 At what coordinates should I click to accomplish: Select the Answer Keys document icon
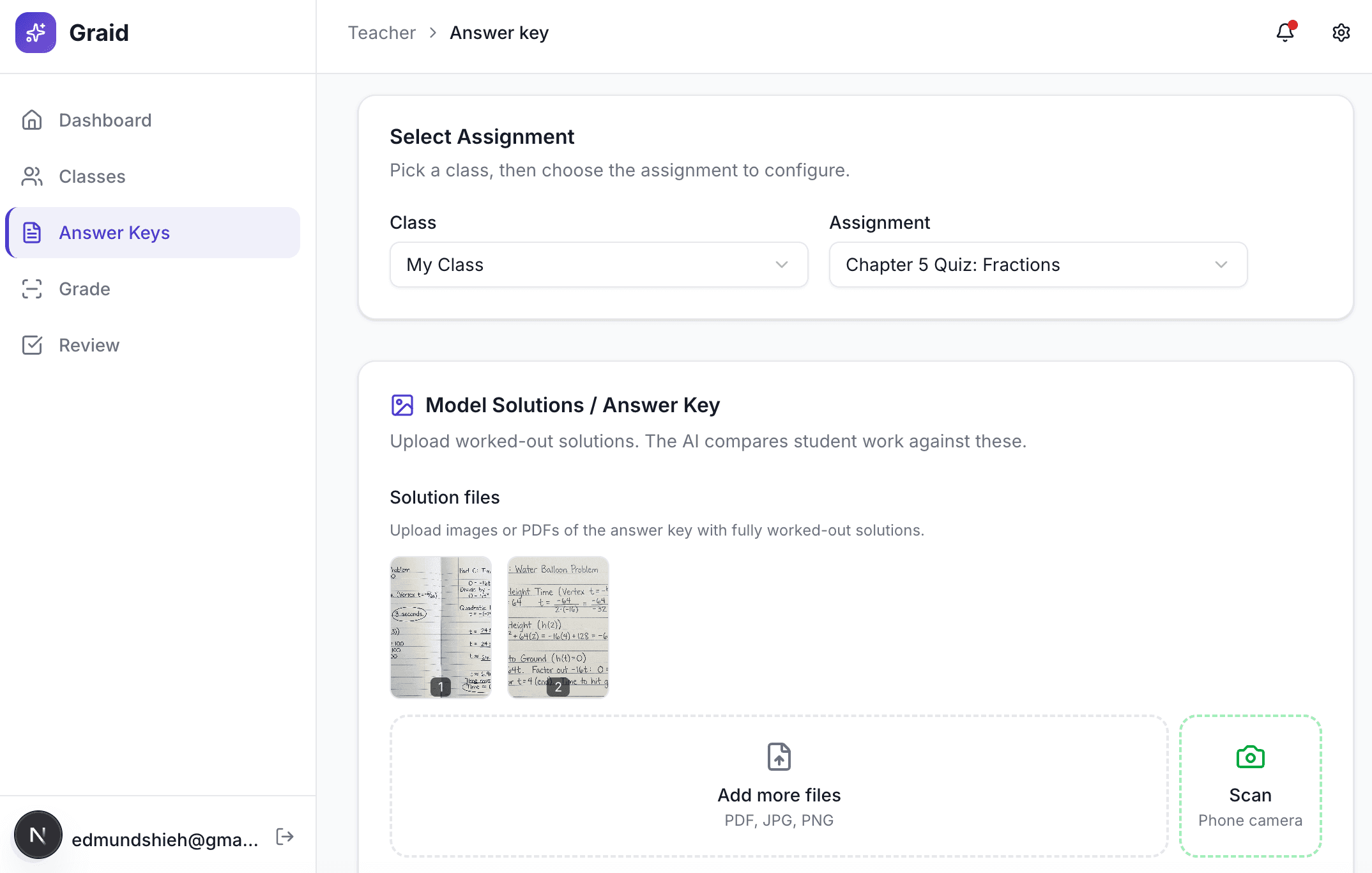coord(33,233)
